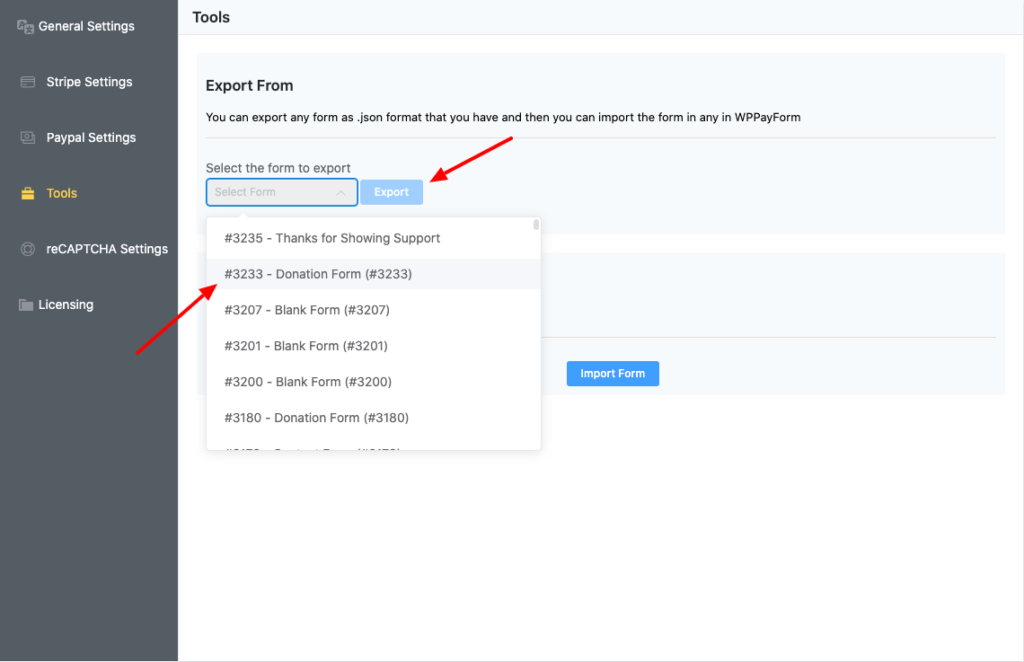Select '#3233 - Donation Form' from list
Viewport: 1024px width, 662px height.
pos(318,274)
